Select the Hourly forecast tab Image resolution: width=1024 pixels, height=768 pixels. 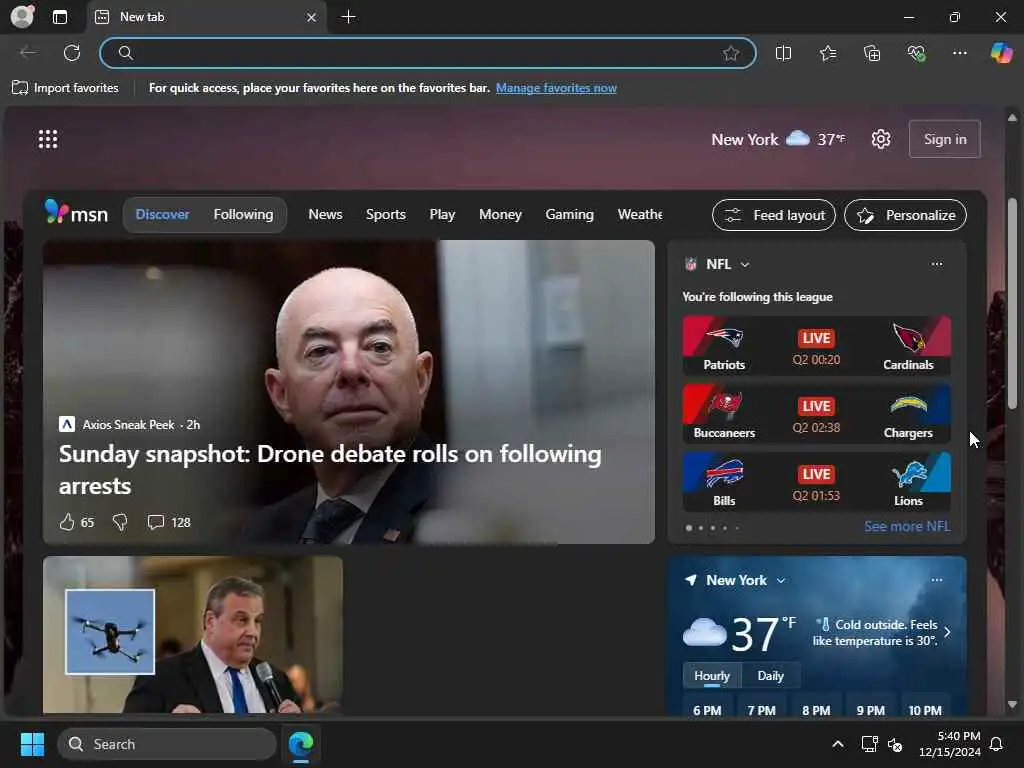(x=712, y=676)
